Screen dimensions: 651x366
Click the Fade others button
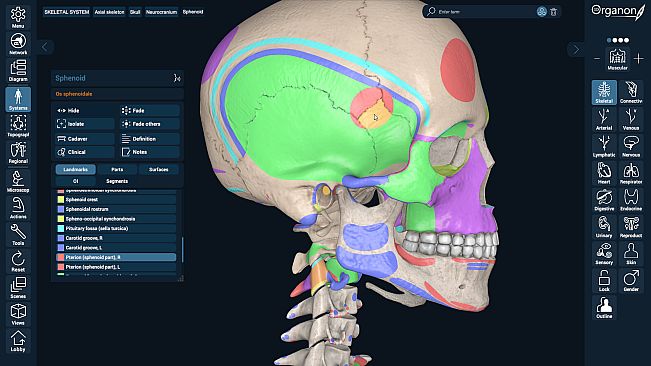[150, 124]
